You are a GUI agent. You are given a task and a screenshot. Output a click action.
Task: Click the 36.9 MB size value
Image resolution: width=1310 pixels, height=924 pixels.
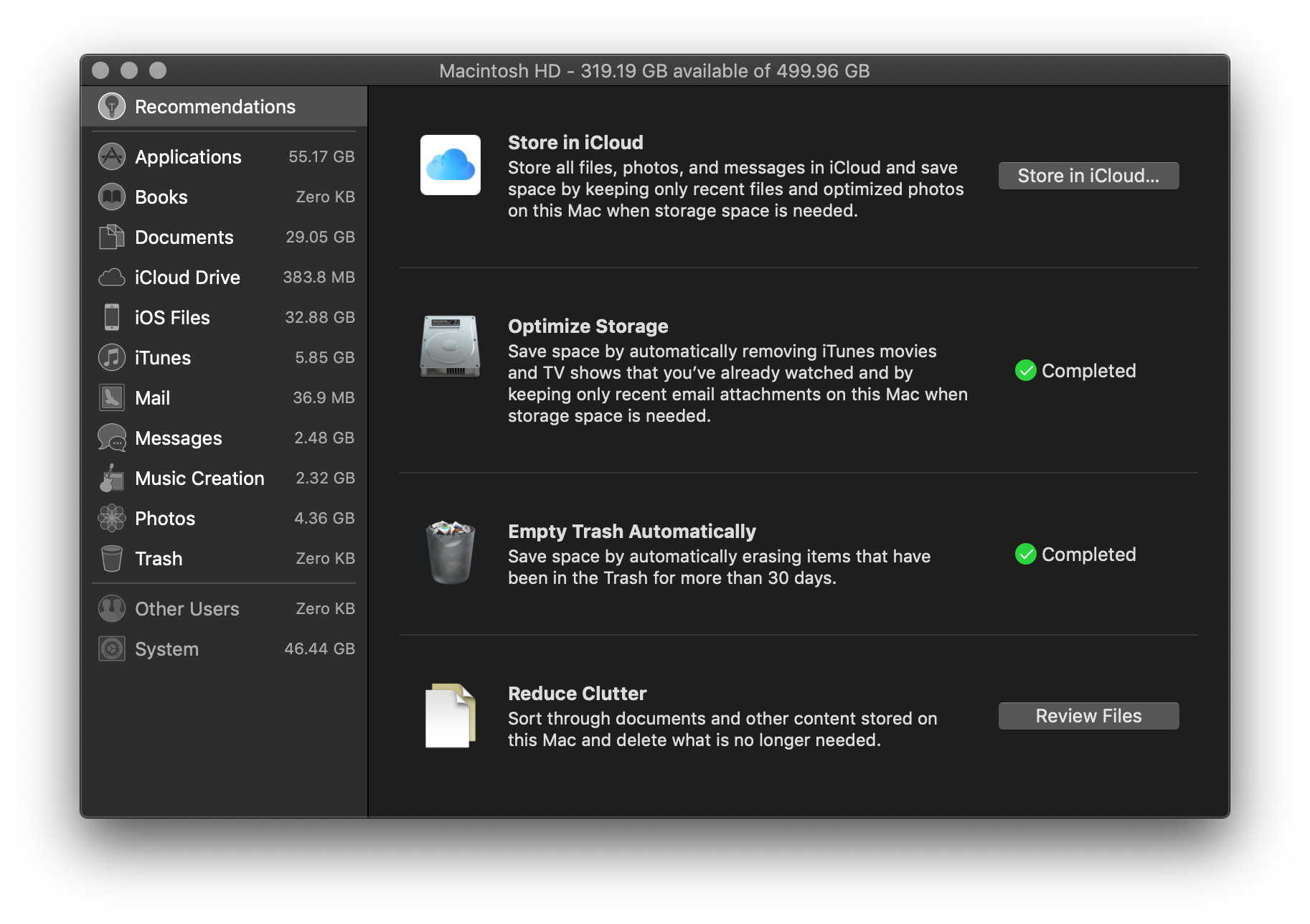[324, 397]
